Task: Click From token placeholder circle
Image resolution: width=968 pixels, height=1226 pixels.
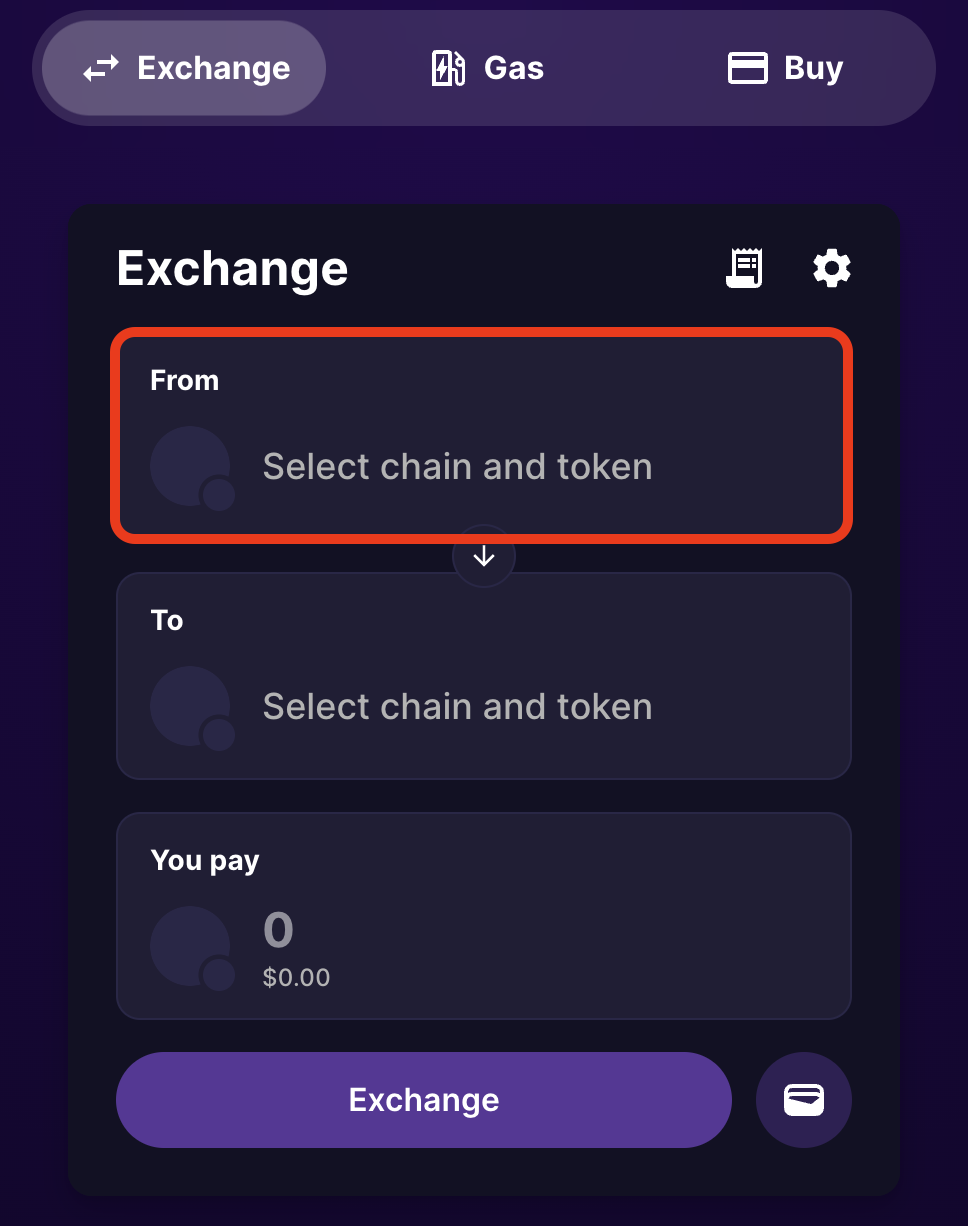Action: [190, 466]
